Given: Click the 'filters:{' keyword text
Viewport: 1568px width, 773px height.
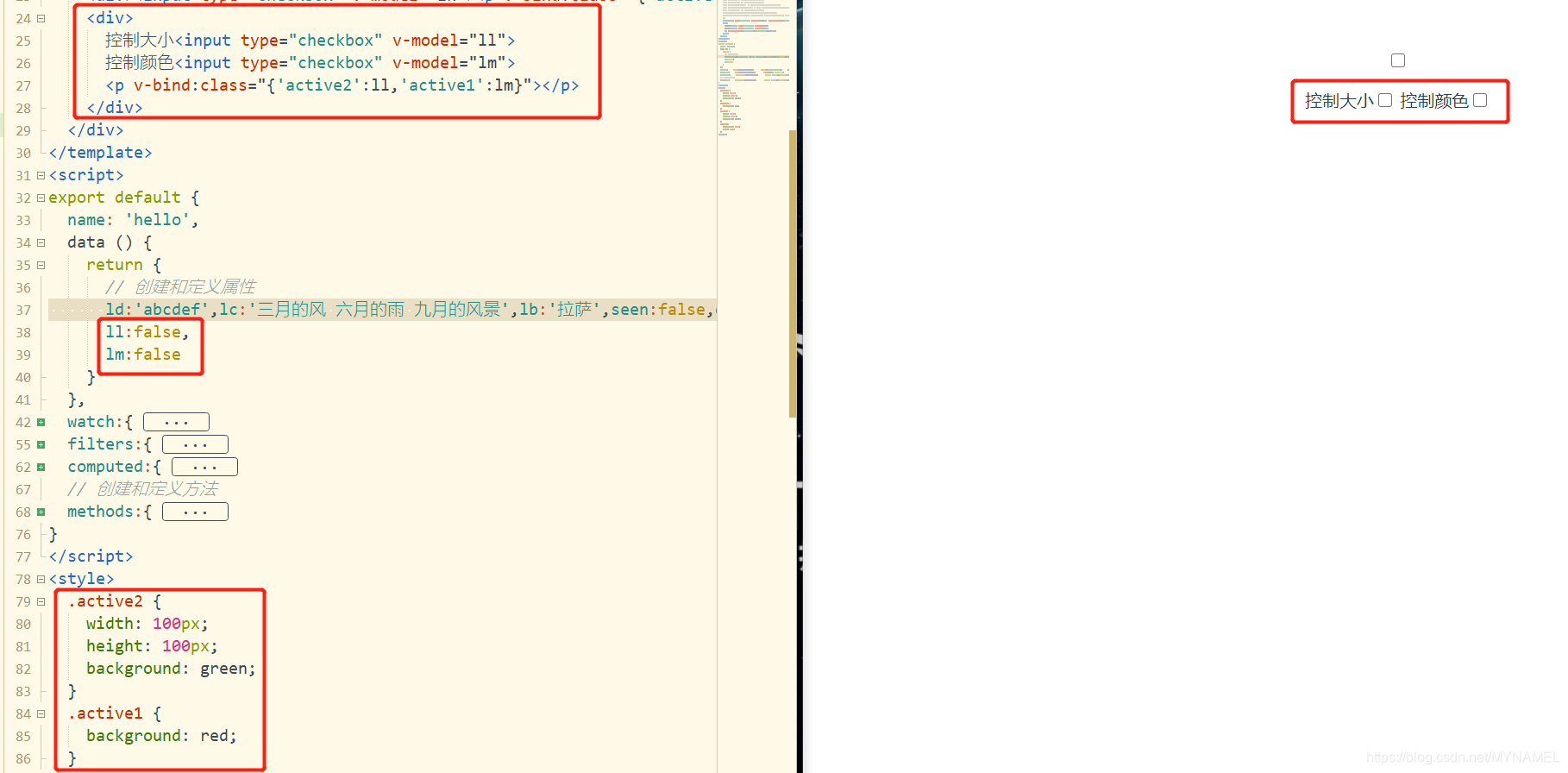Looking at the screenshot, I should pos(110,444).
